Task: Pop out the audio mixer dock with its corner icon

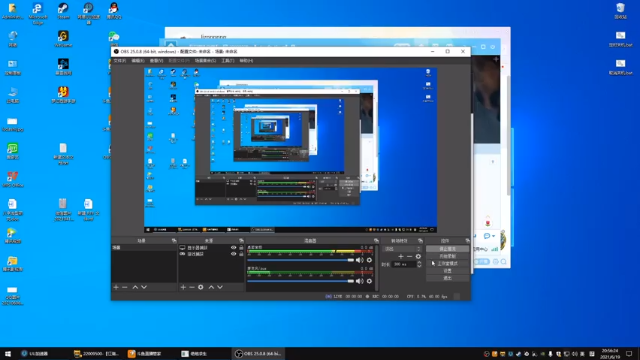Action: click(x=376, y=241)
